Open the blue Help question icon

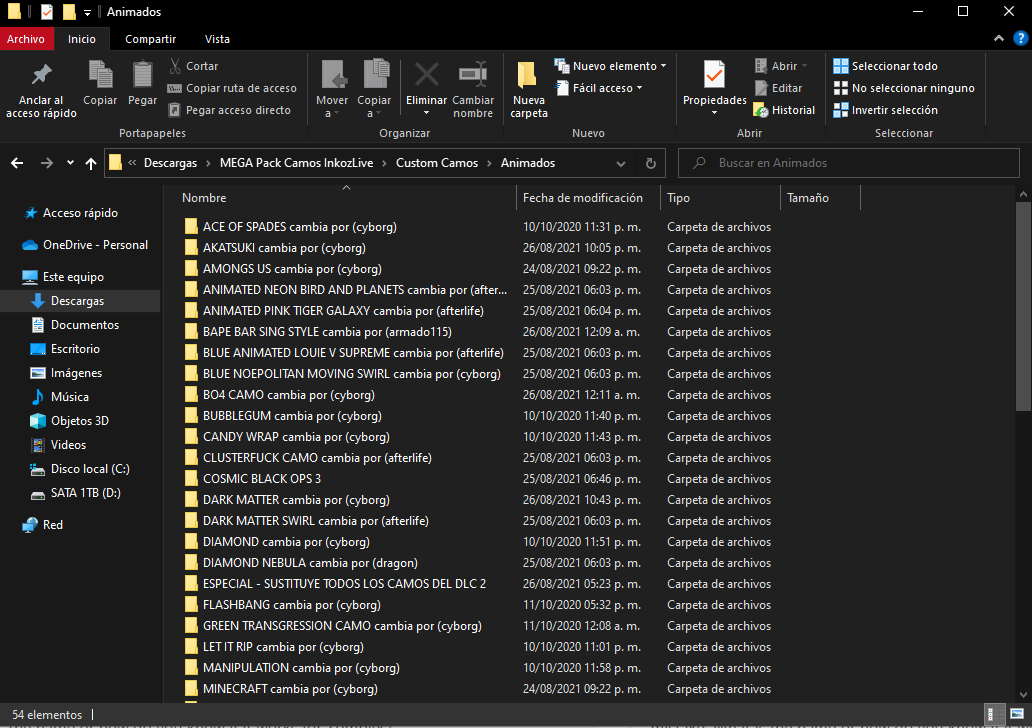[x=1021, y=39]
